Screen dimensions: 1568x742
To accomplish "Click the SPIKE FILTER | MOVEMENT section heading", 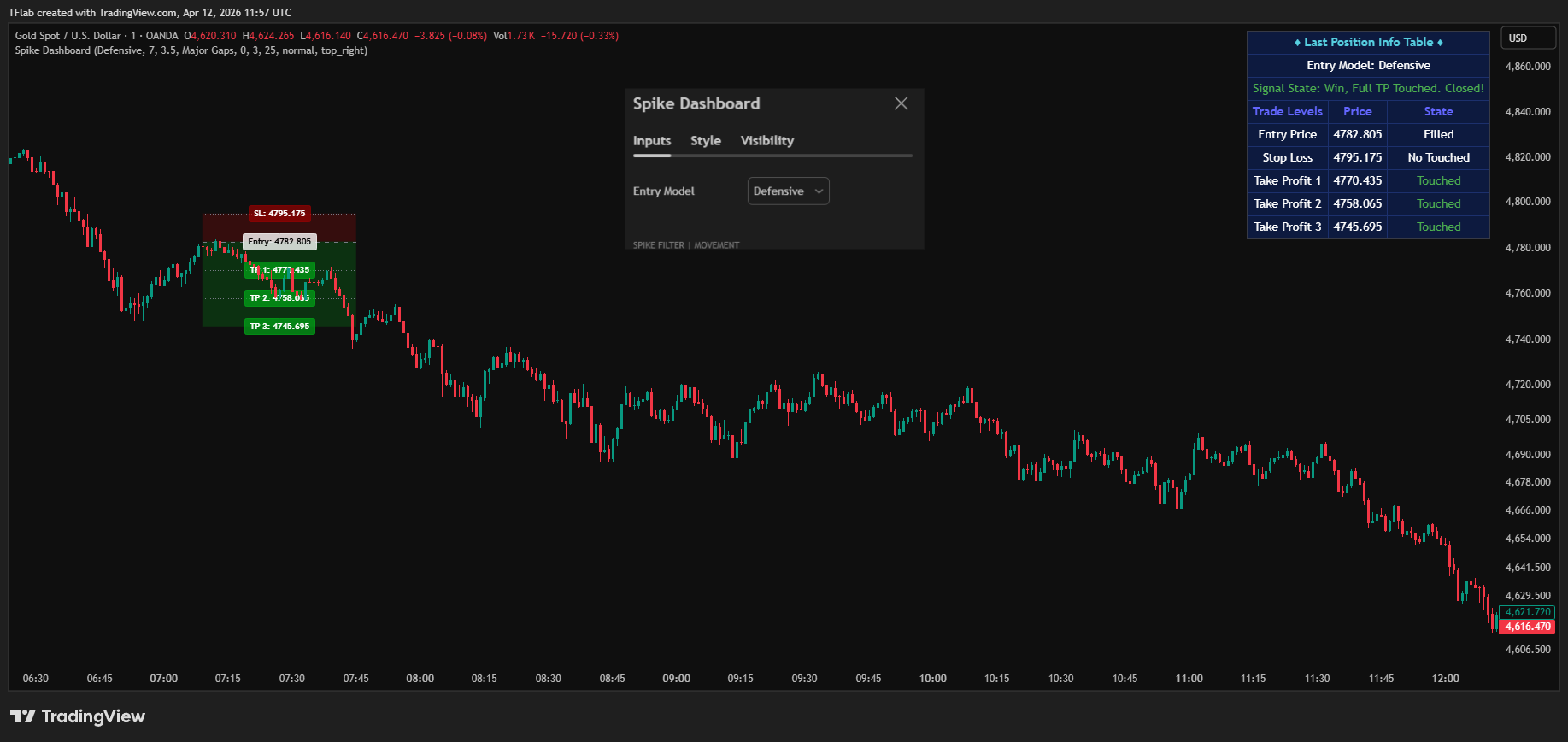I will tap(686, 245).
